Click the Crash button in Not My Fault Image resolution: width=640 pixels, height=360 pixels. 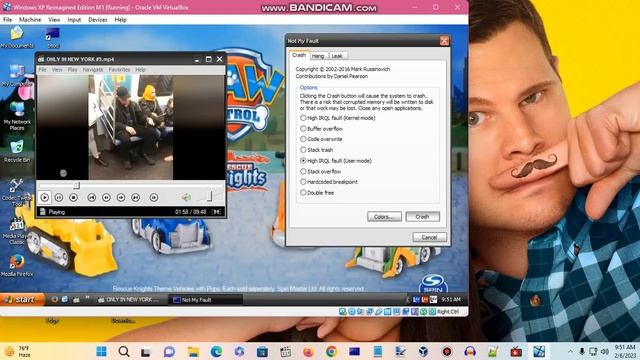tap(422, 217)
